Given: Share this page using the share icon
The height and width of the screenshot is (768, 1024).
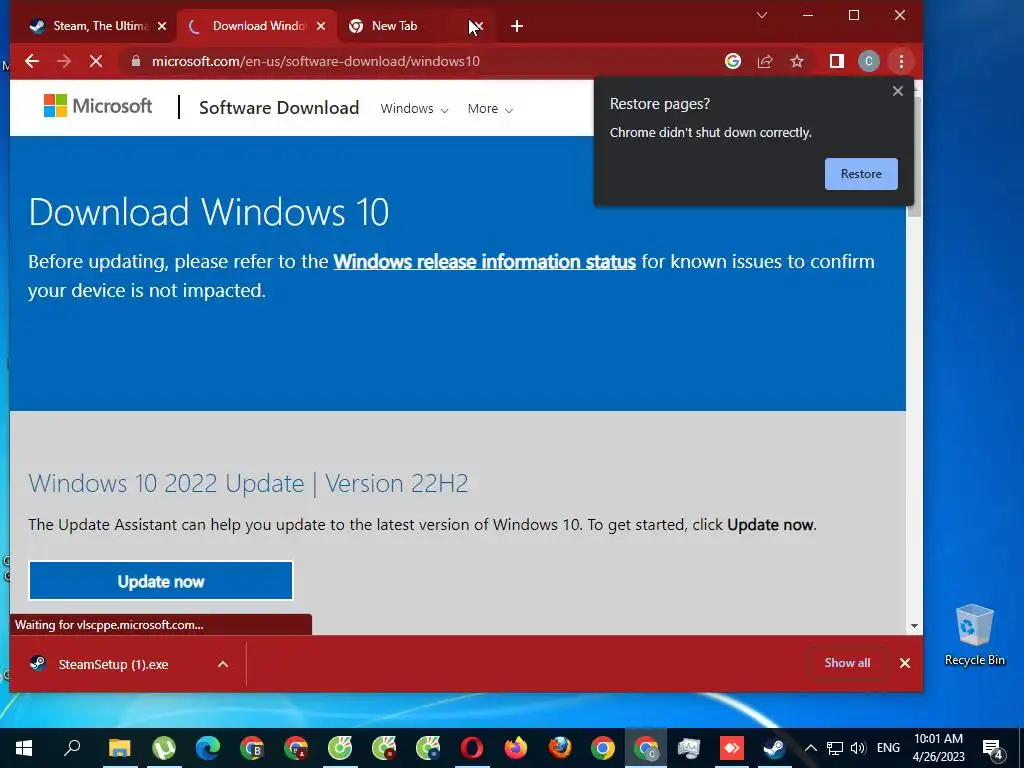Looking at the screenshot, I should [x=765, y=61].
